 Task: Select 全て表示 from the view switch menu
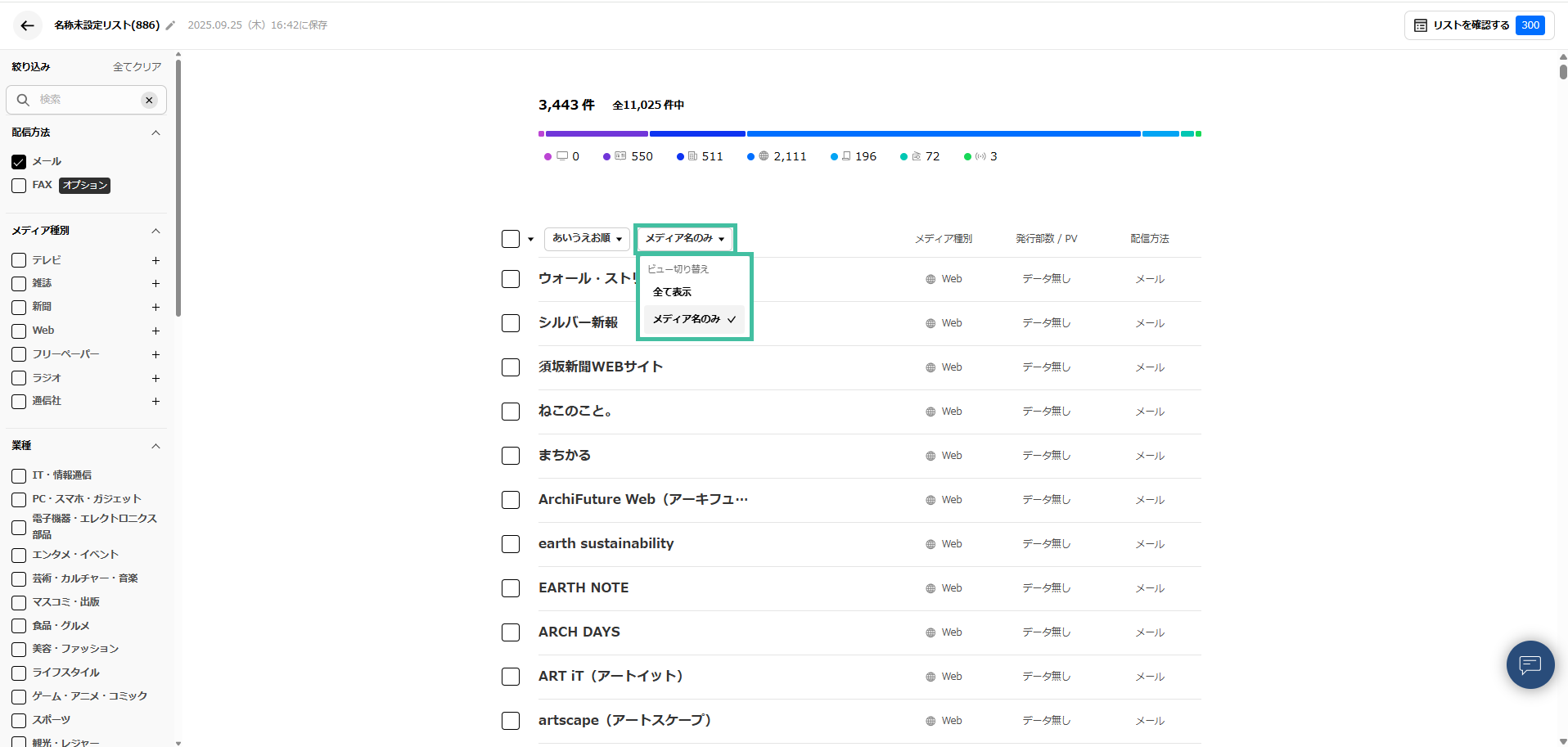[x=671, y=291]
